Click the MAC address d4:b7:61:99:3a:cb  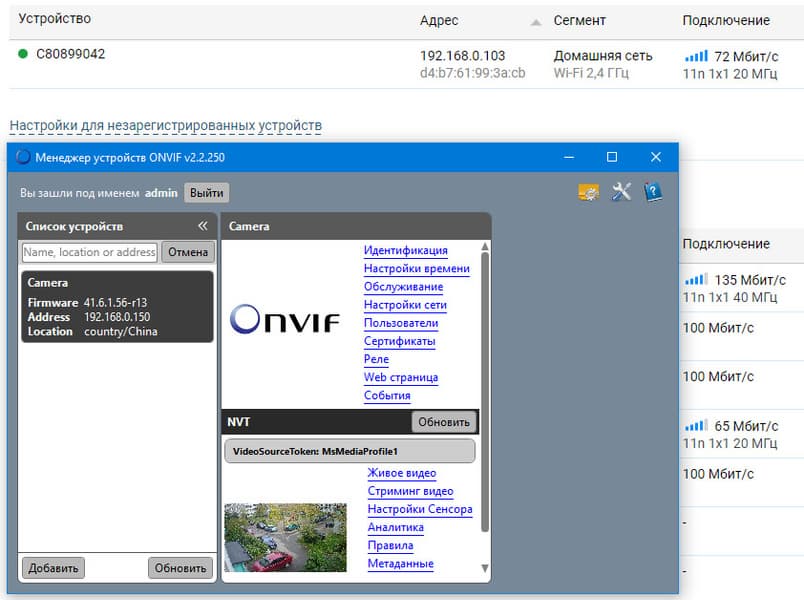click(x=472, y=73)
